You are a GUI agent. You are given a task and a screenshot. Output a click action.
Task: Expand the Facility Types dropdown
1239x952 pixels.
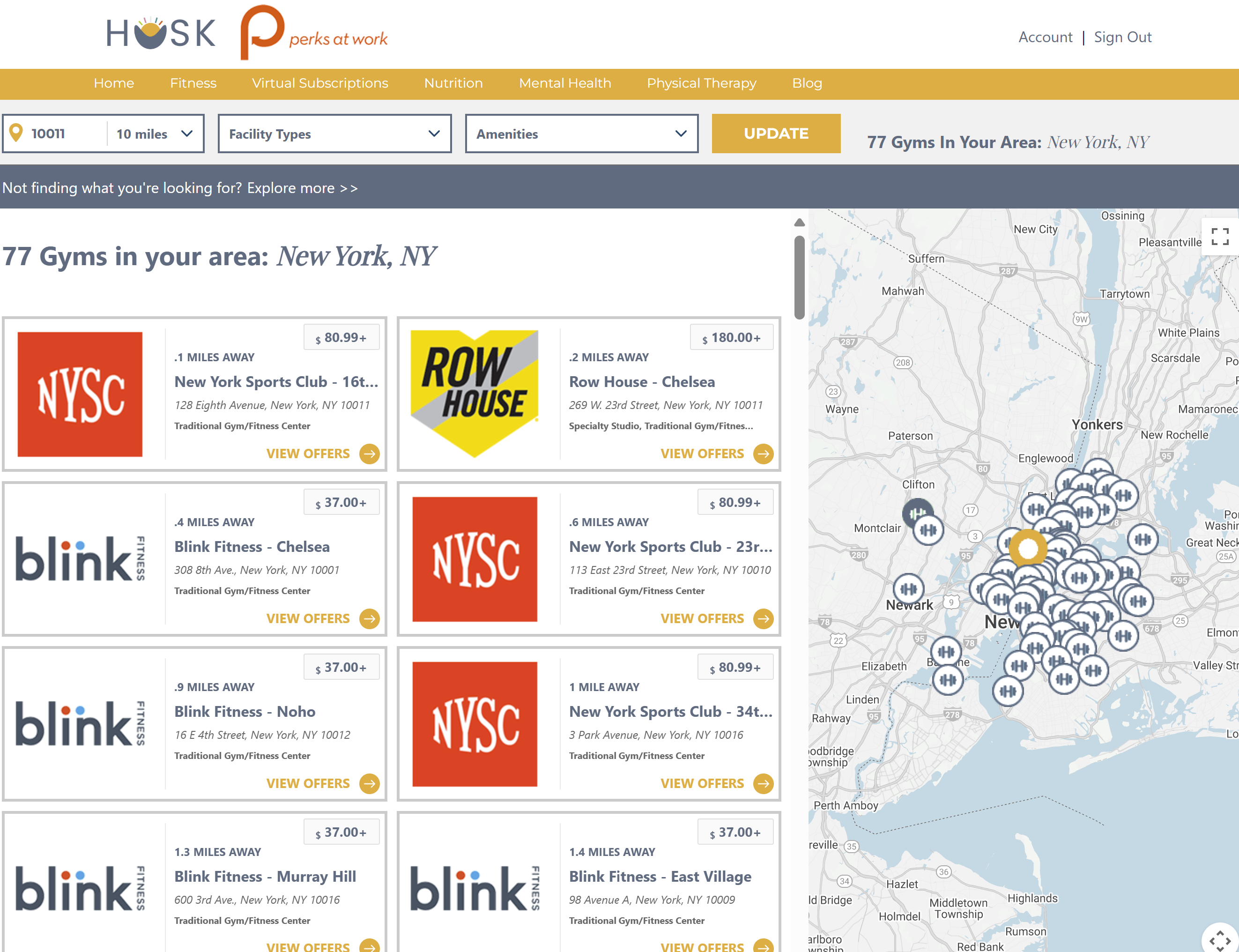pyautogui.click(x=335, y=134)
